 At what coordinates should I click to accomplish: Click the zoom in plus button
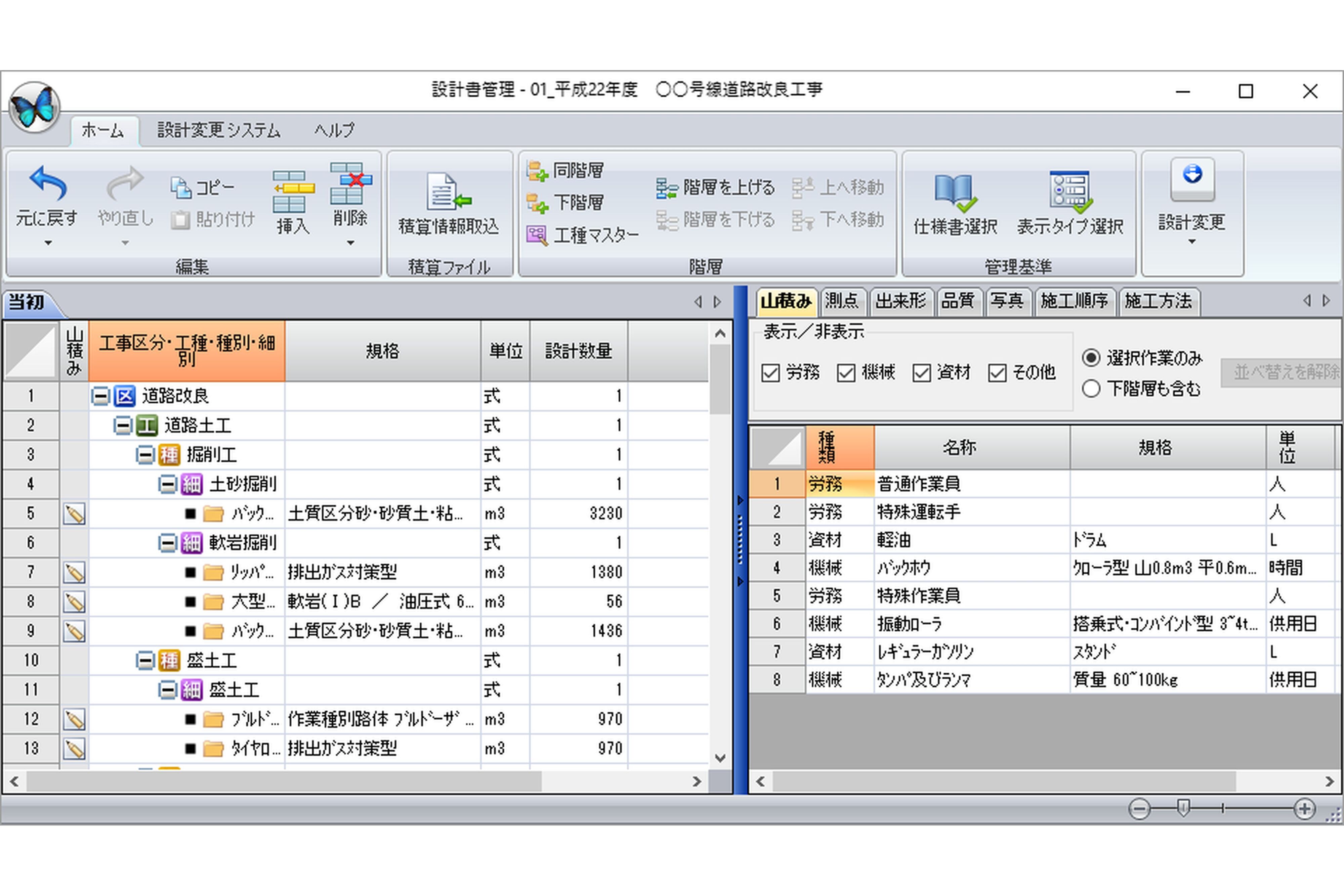(1305, 809)
